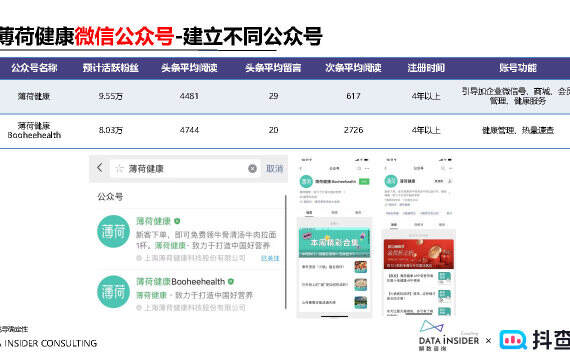570x360 pixels.
Task: Click the 头条平均阅读 column header
Action: click(189, 68)
